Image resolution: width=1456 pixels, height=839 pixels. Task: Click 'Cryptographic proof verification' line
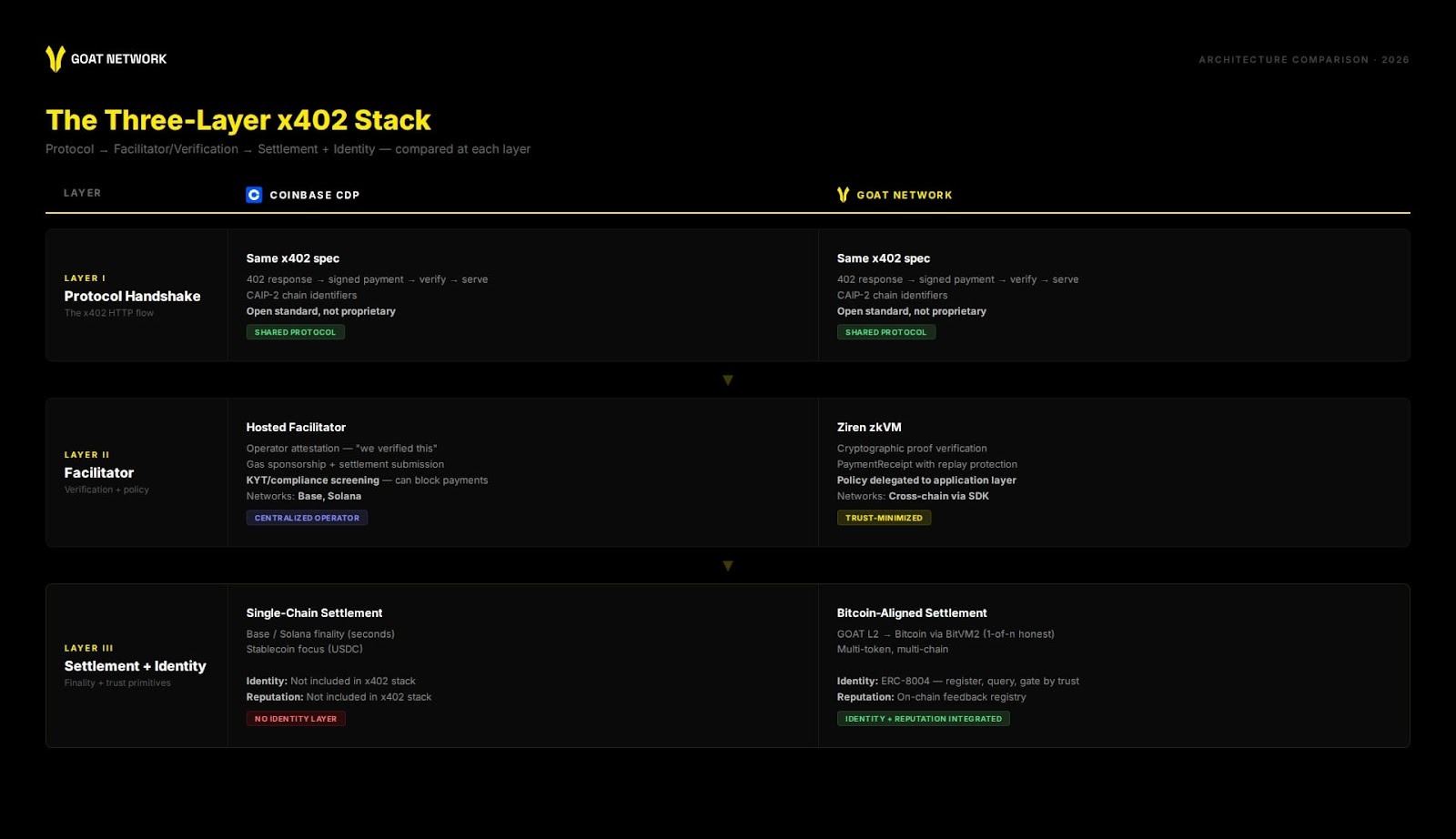click(x=912, y=449)
